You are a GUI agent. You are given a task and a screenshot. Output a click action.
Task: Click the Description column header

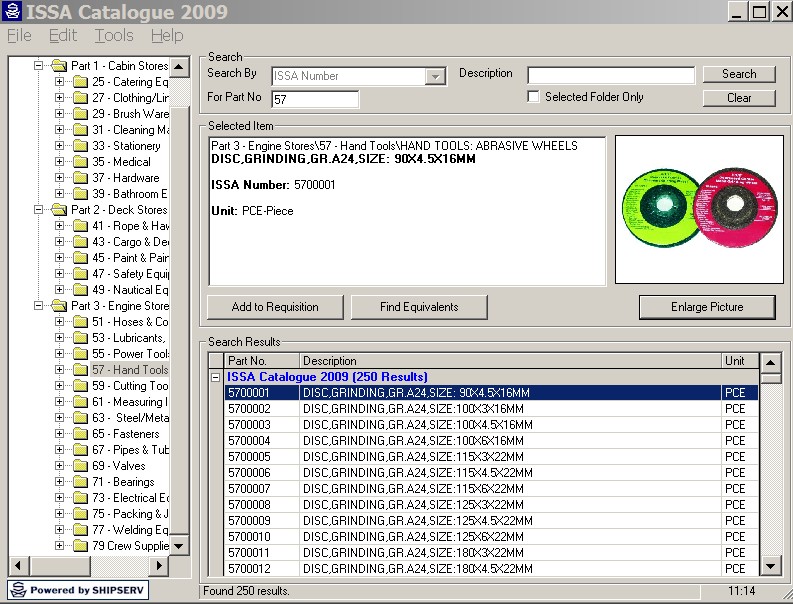coord(510,361)
